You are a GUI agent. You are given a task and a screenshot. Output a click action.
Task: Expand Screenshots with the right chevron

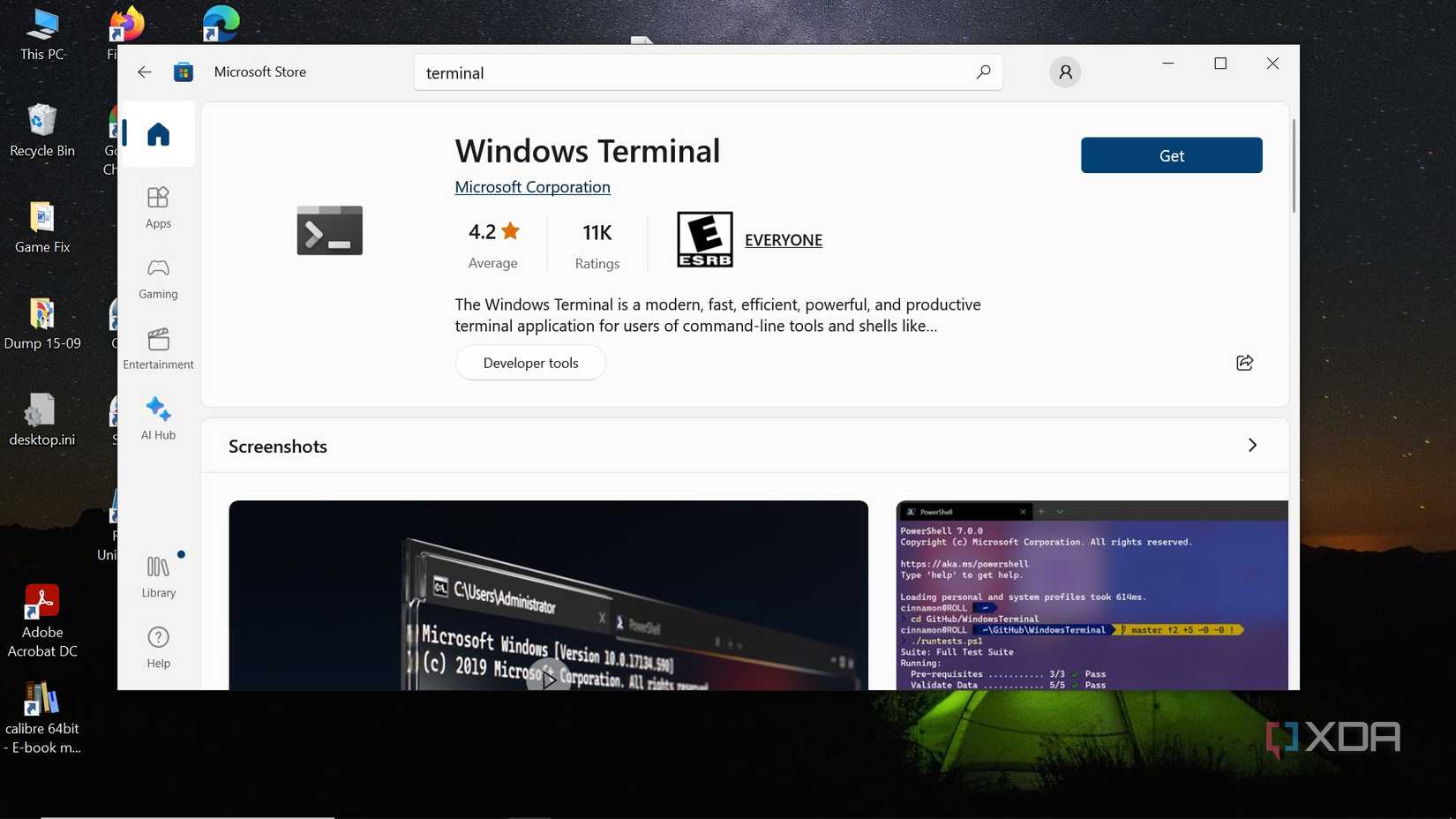pos(1252,446)
